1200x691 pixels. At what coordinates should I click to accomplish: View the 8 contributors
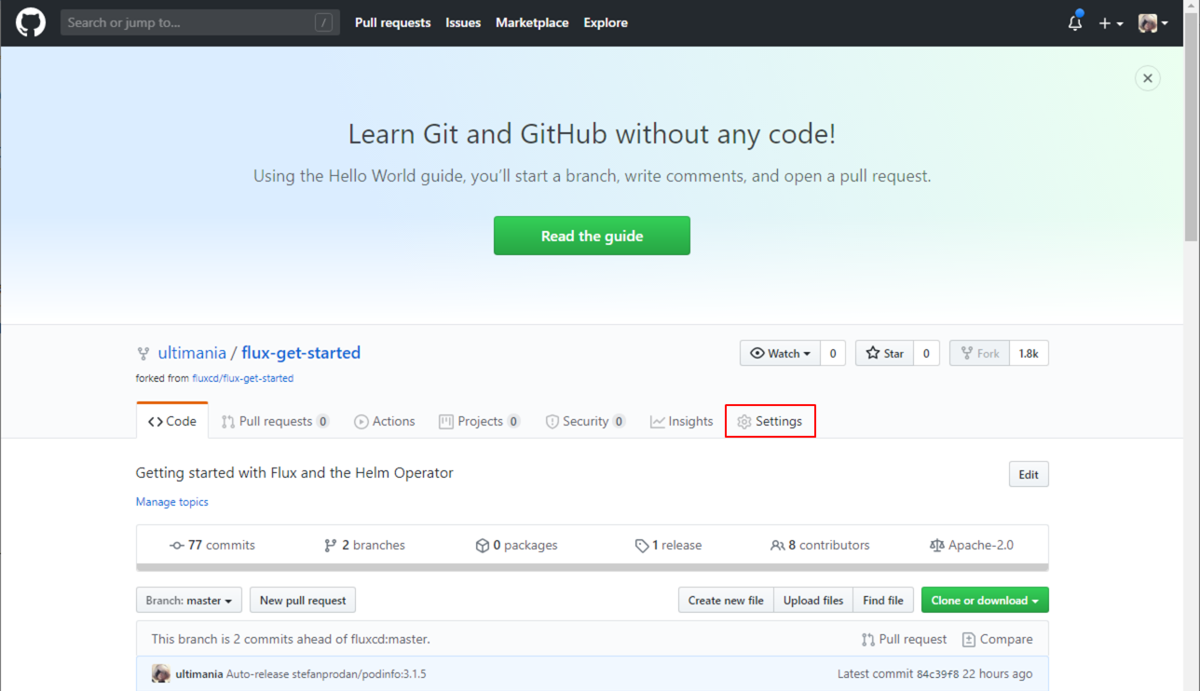(x=820, y=545)
